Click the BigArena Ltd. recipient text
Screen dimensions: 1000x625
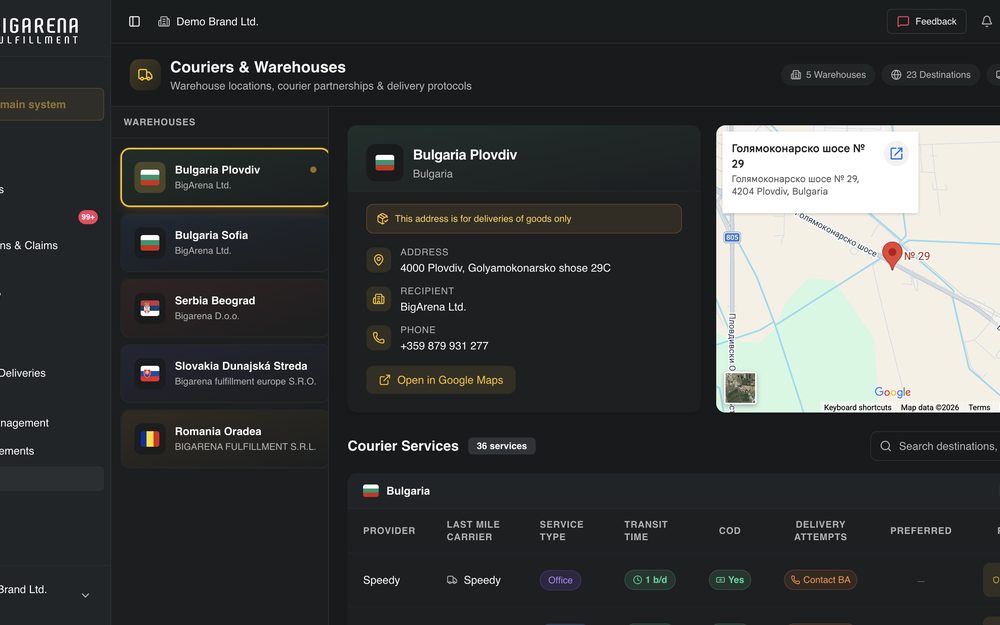(x=433, y=307)
